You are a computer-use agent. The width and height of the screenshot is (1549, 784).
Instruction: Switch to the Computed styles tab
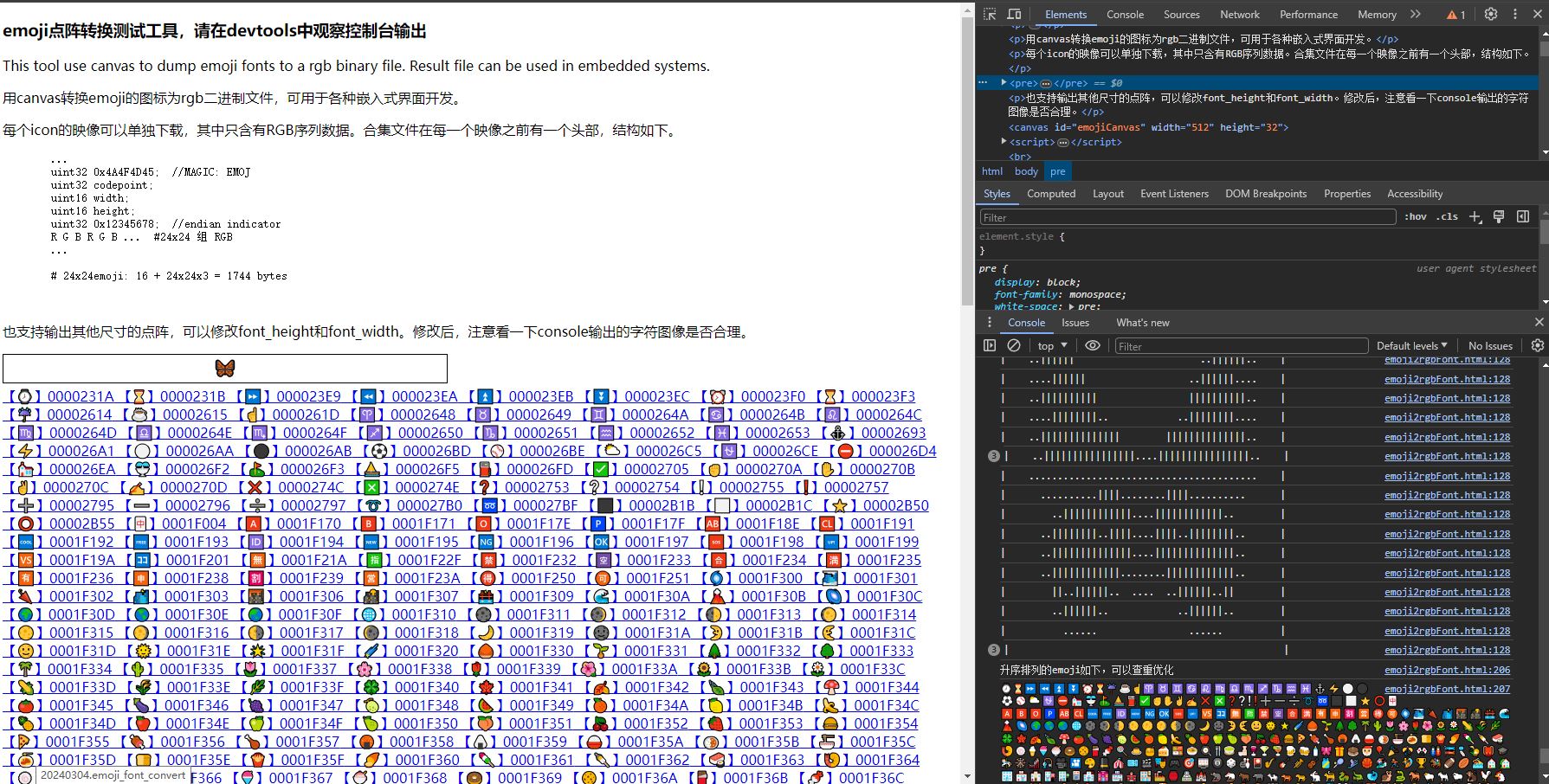[x=1051, y=194]
